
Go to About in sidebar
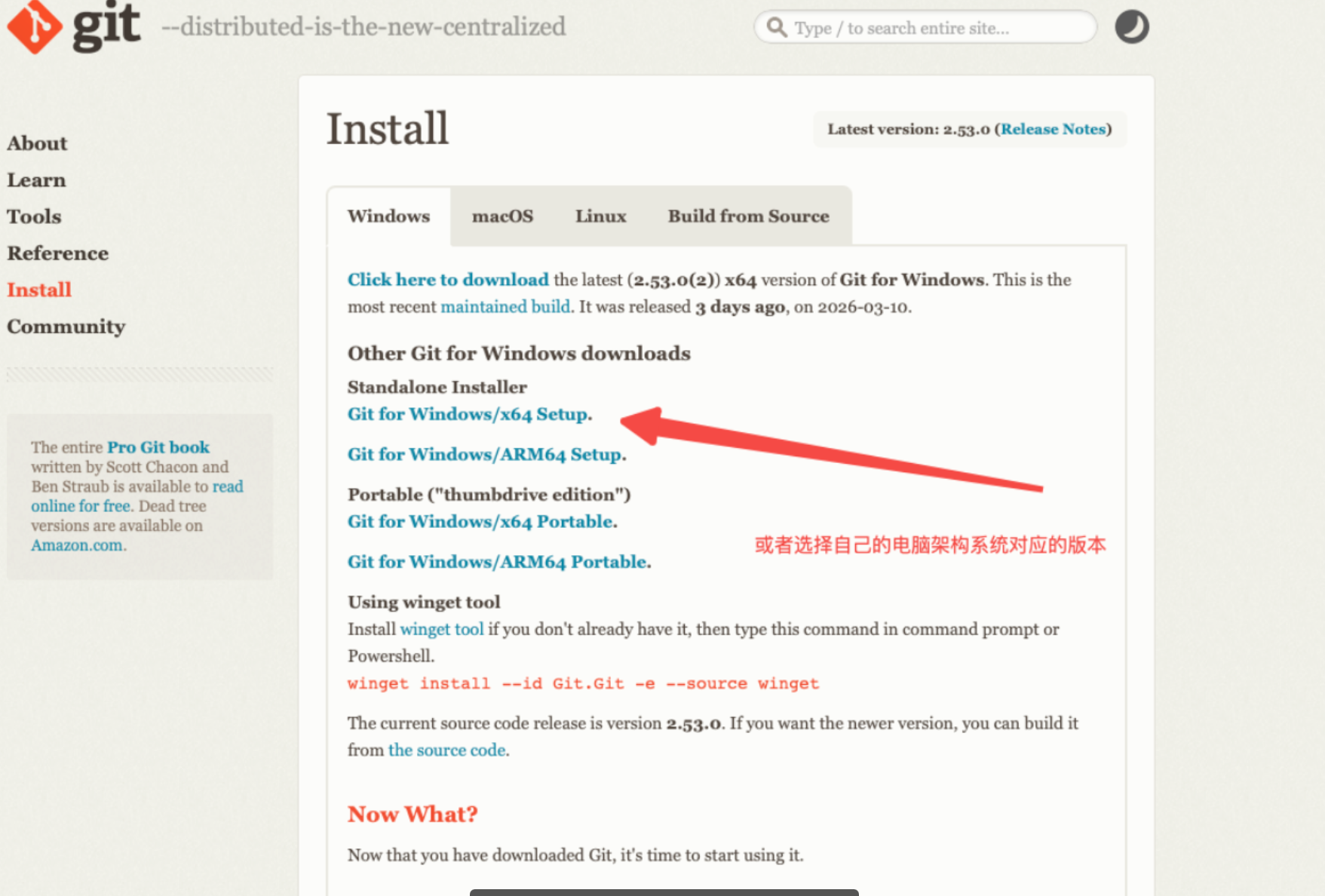[x=37, y=143]
